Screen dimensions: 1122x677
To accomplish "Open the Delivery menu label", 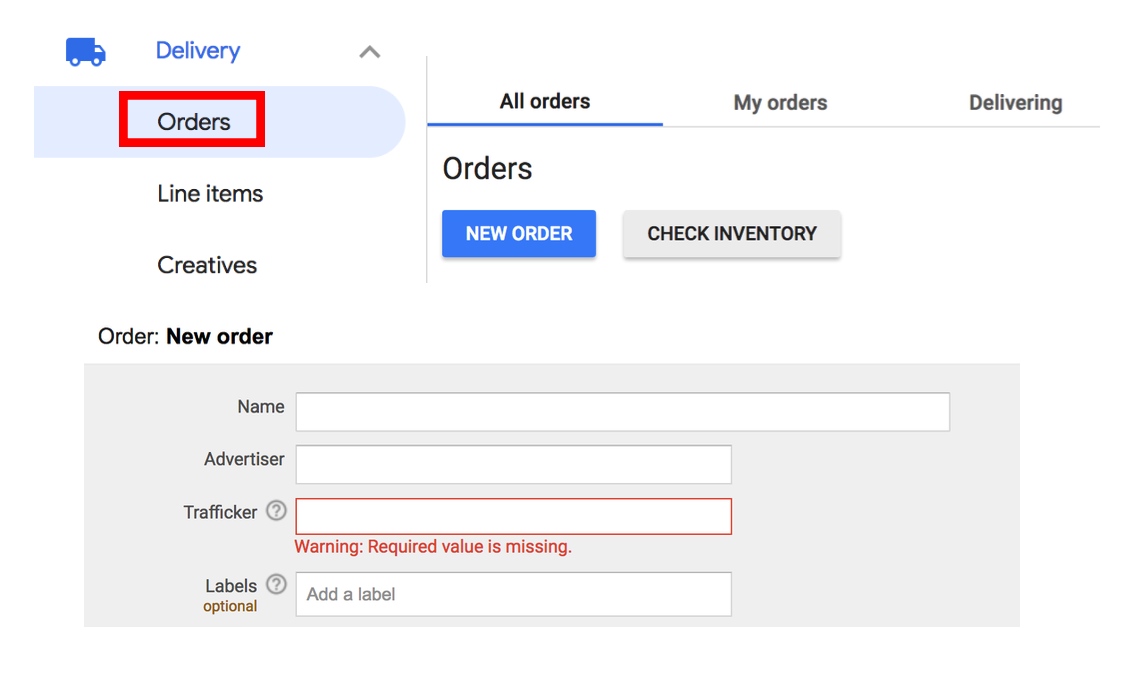I will coord(198,51).
